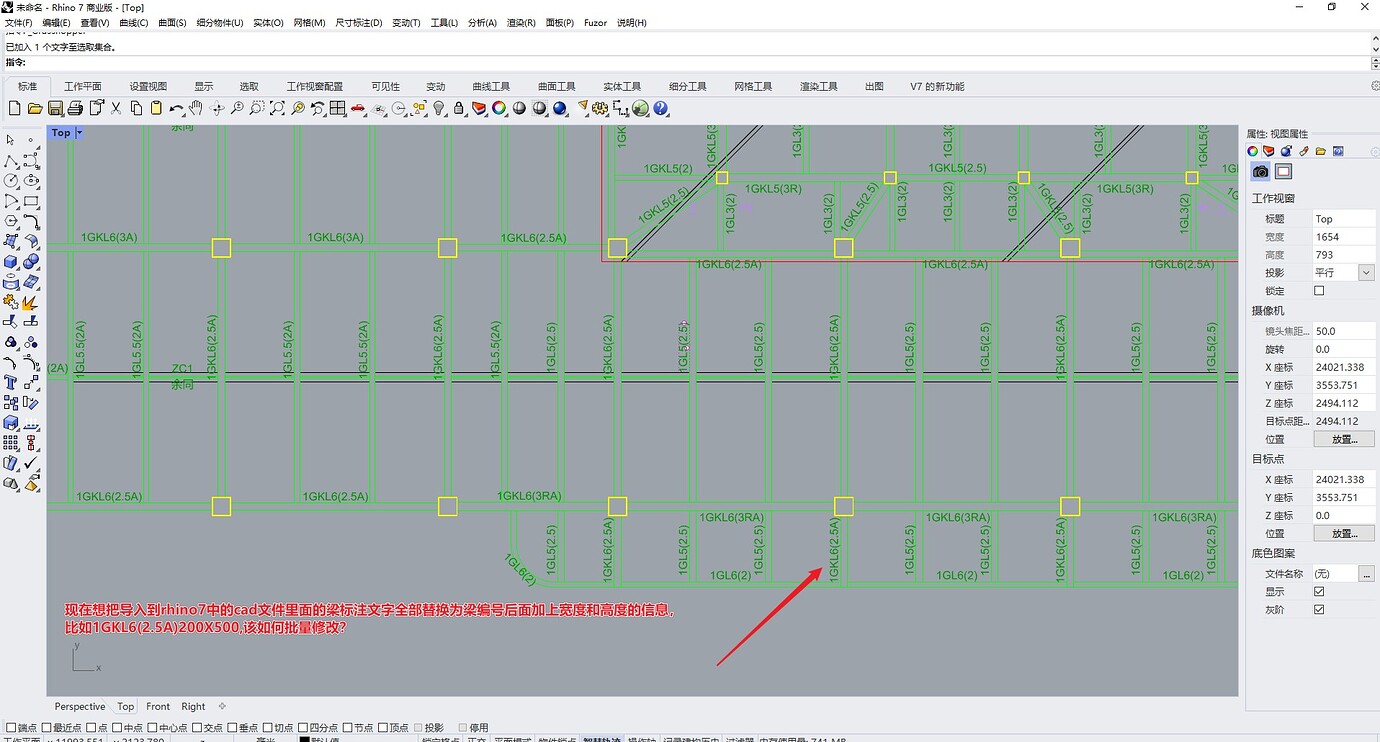This screenshot has height=742, width=1380.
Task: Open the 分析(A) menu
Action: (482, 23)
